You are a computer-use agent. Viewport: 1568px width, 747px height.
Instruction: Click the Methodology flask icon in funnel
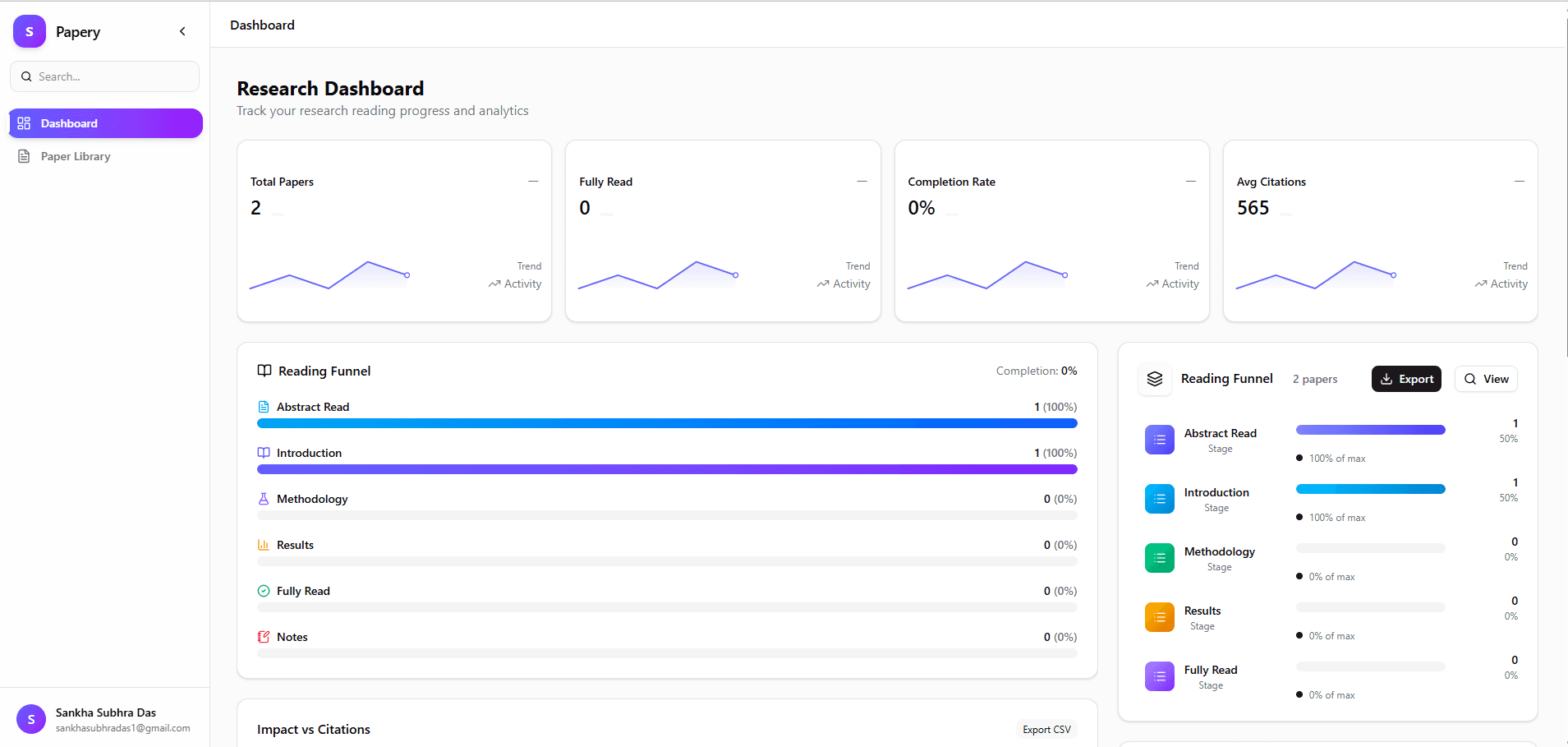click(x=264, y=499)
